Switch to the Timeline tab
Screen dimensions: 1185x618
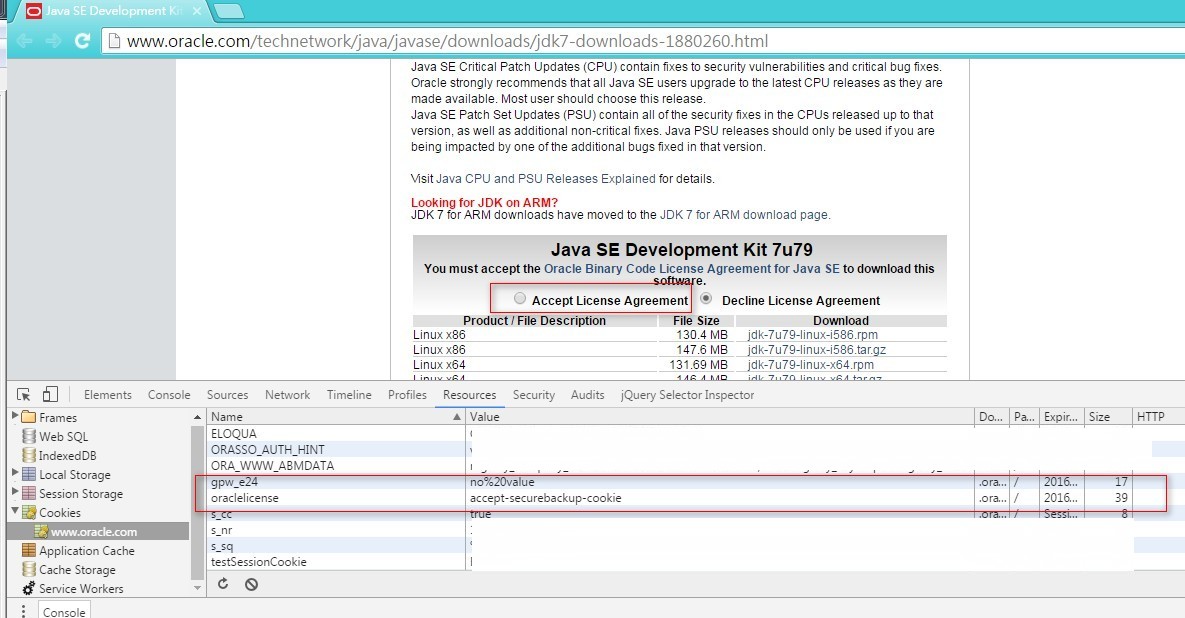click(x=349, y=394)
